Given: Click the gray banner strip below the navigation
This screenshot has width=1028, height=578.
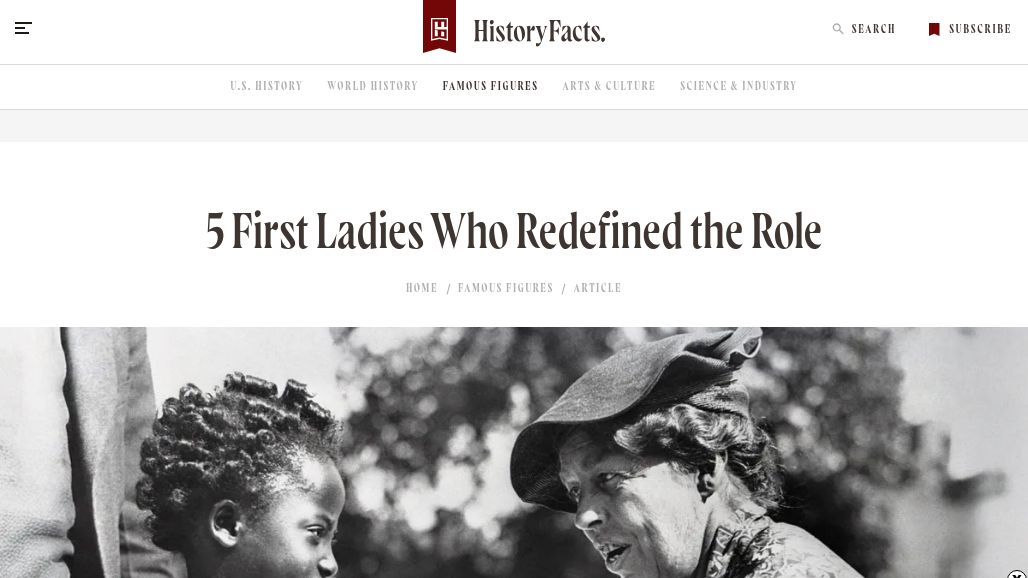Looking at the screenshot, I should point(514,125).
